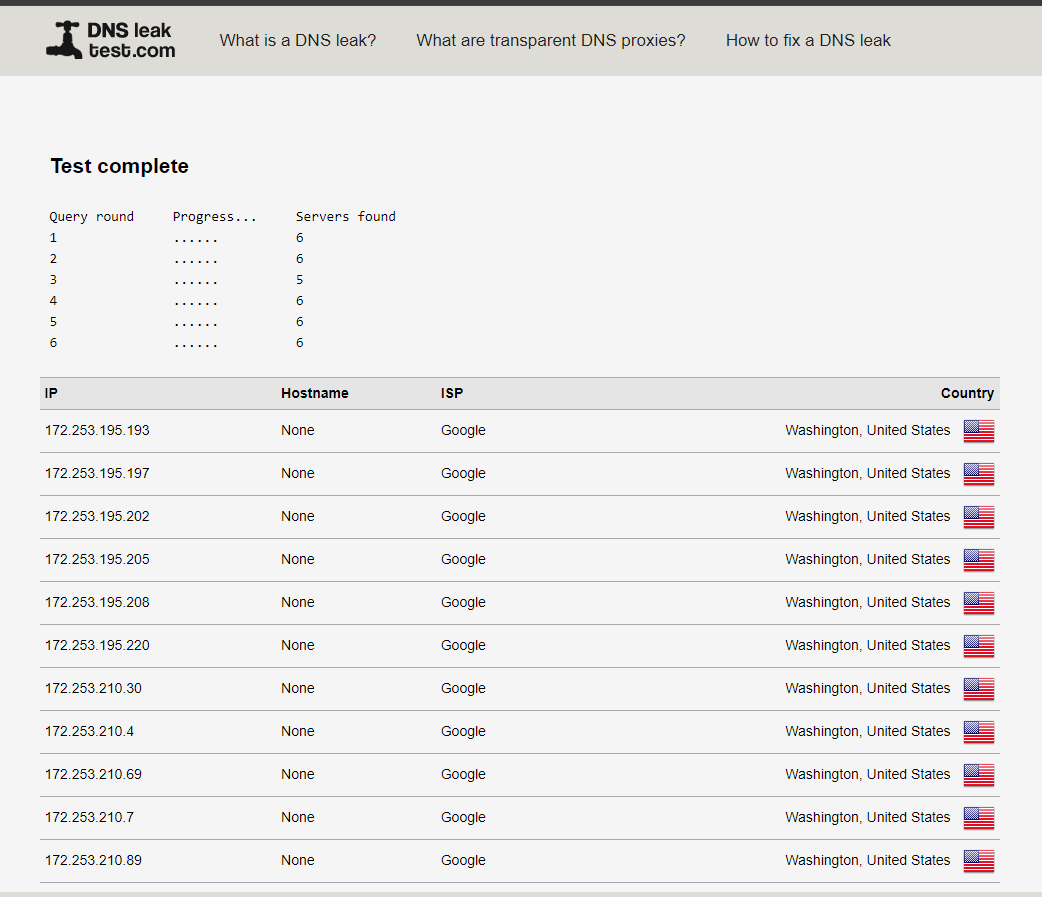
Task: Select IP address 172.253.195.193
Action: point(97,431)
